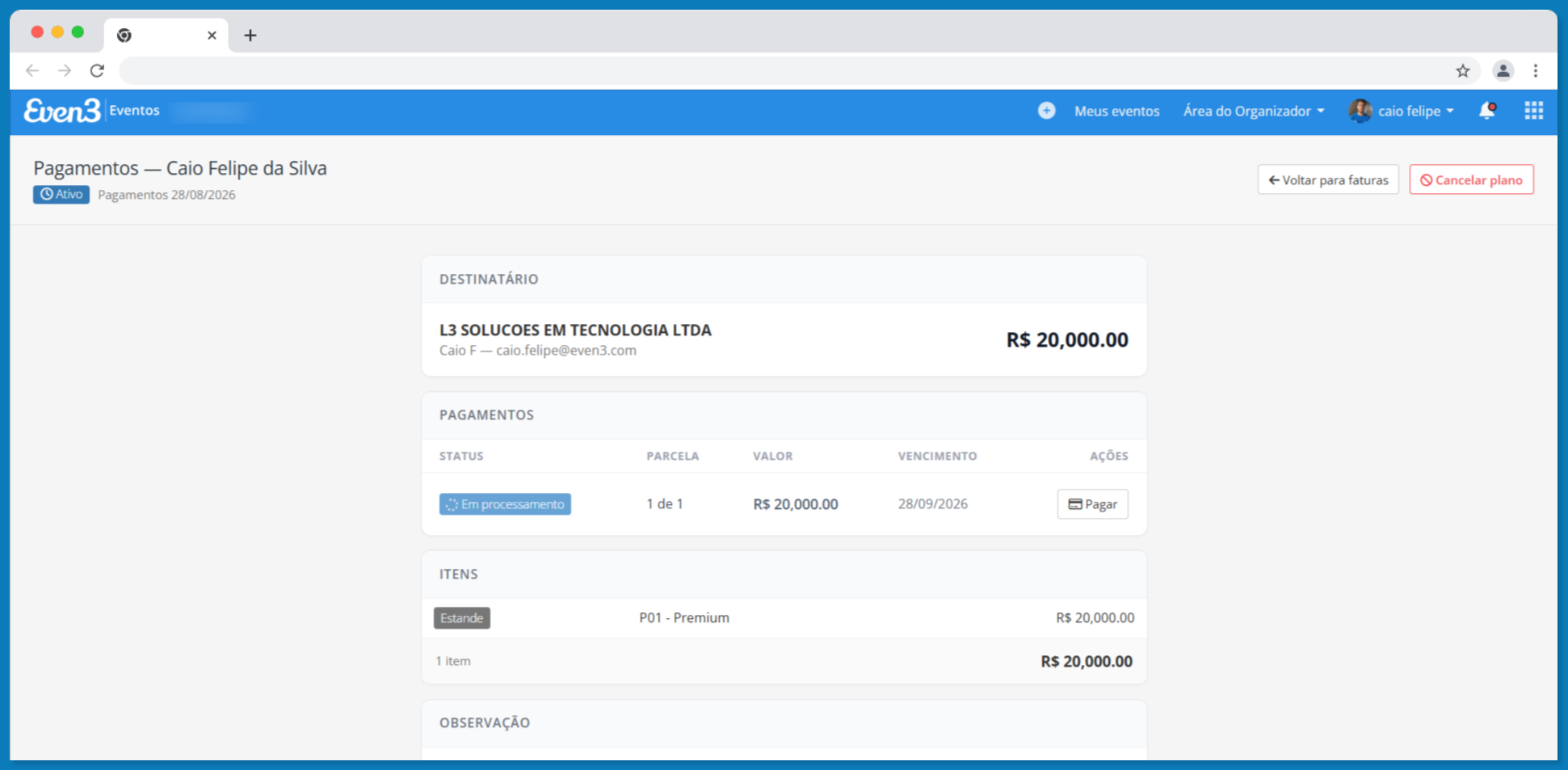This screenshot has height=770, width=1568.
Task: Open the browser profile icon
Action: pyautogui.click(x=1503, y=71)
